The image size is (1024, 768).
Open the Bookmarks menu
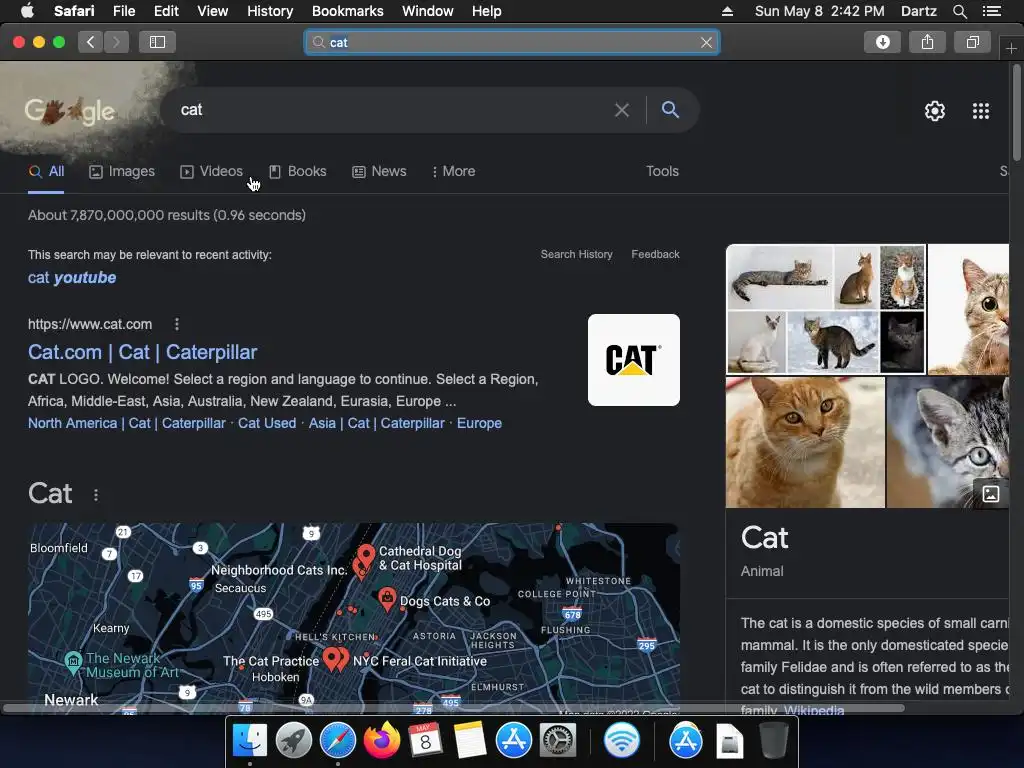(347, 11)
